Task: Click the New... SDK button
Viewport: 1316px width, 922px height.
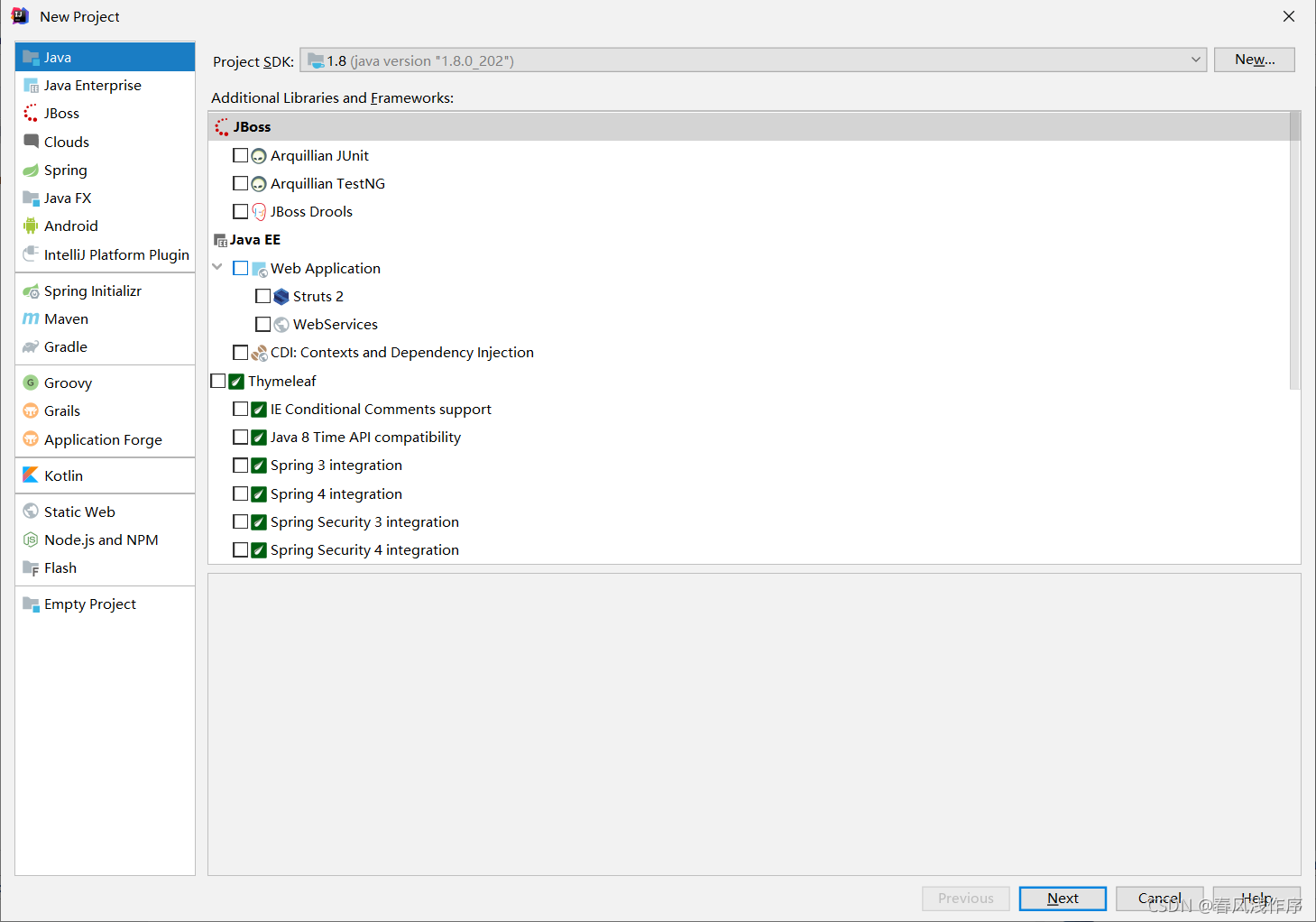Action: click(1255, 60)
